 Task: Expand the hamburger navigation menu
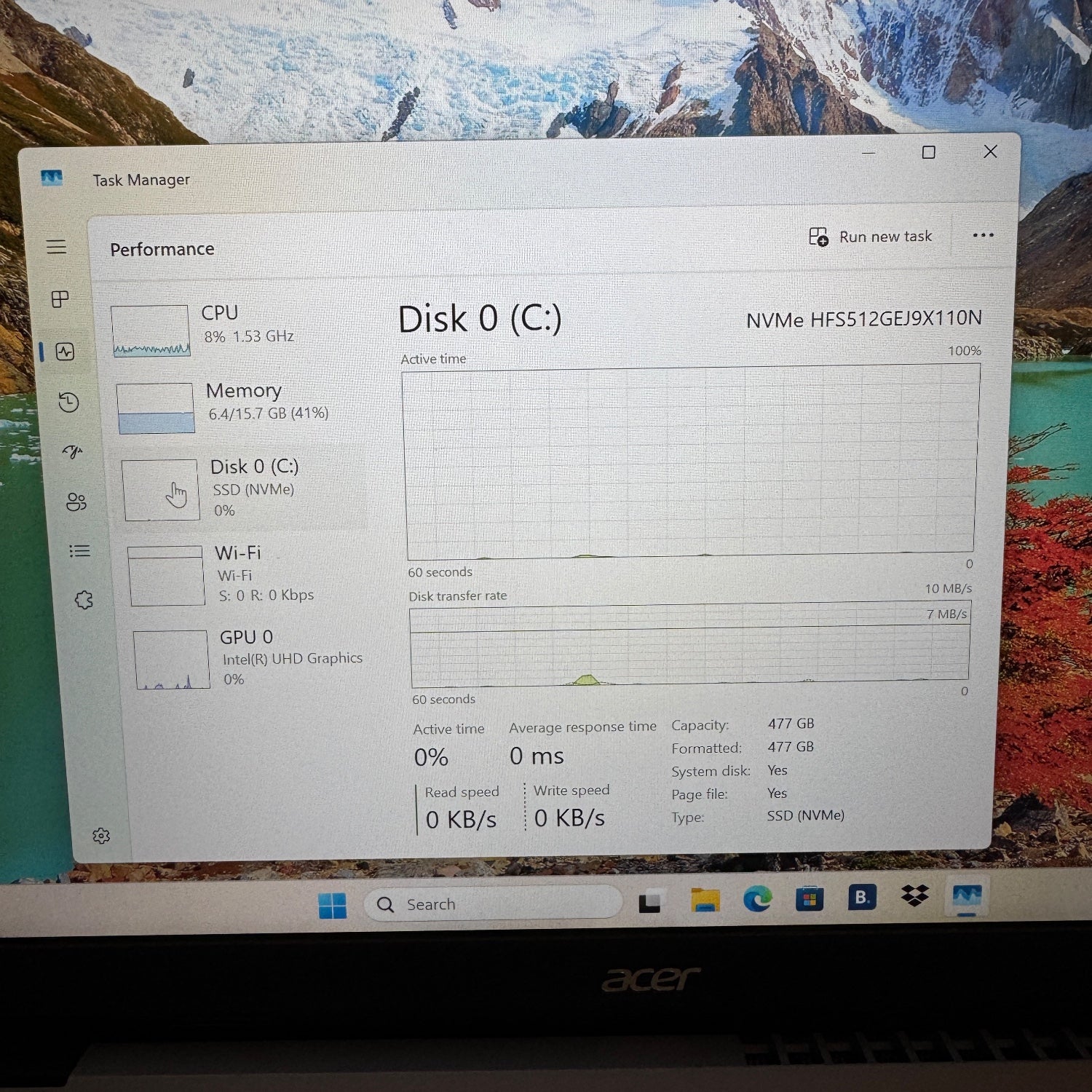(x=56, y=247)
